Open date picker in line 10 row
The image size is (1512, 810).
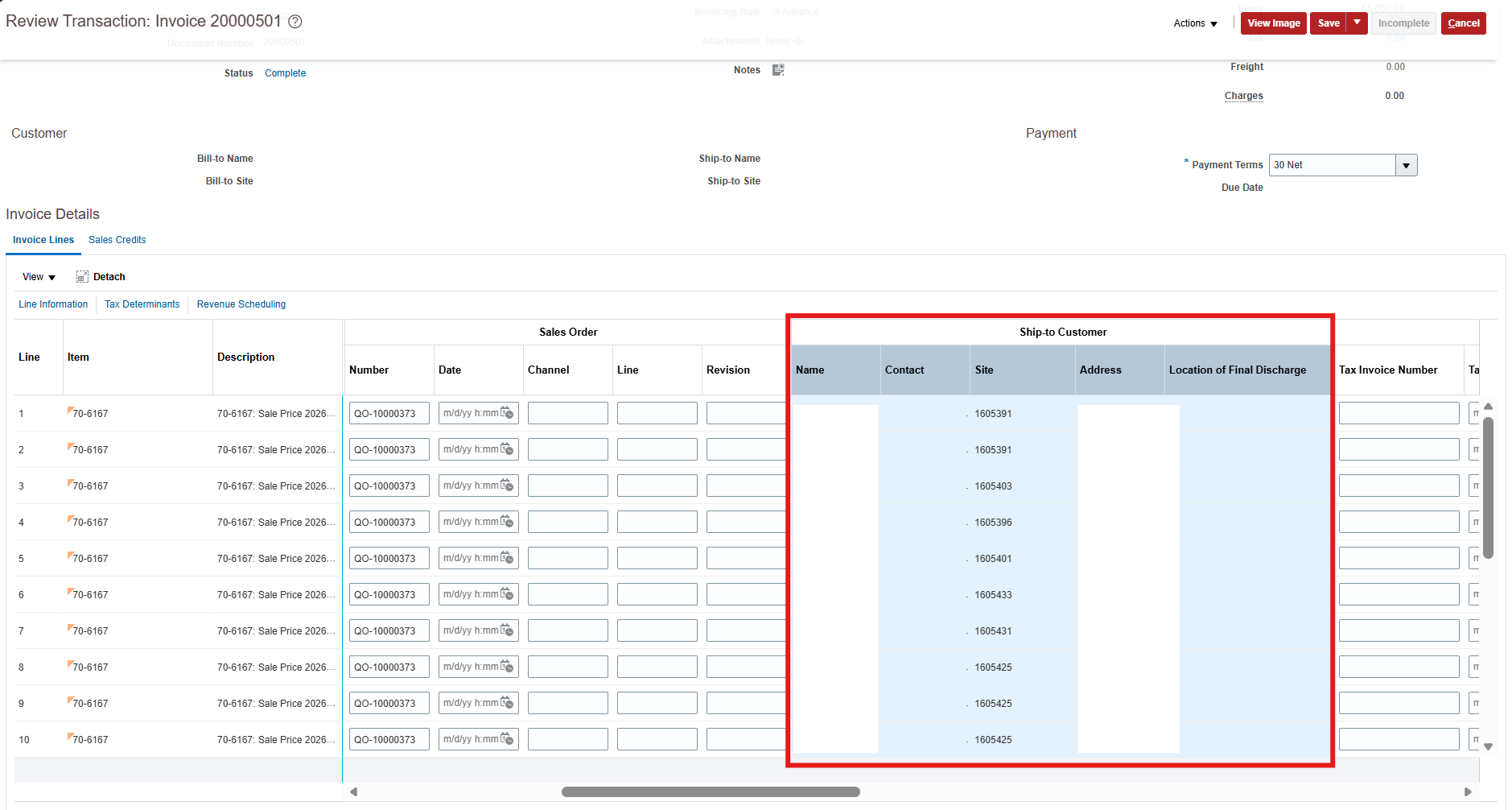[507, 739]
